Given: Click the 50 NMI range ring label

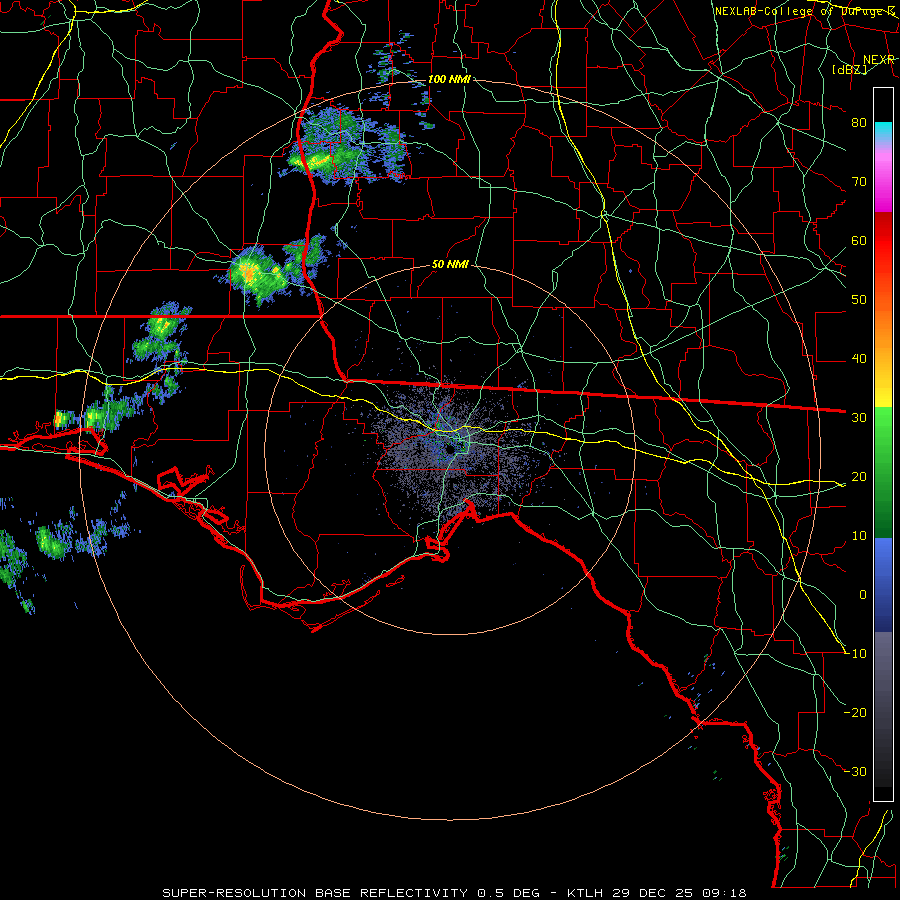Looking at the screenshot, I should (451, 265).
